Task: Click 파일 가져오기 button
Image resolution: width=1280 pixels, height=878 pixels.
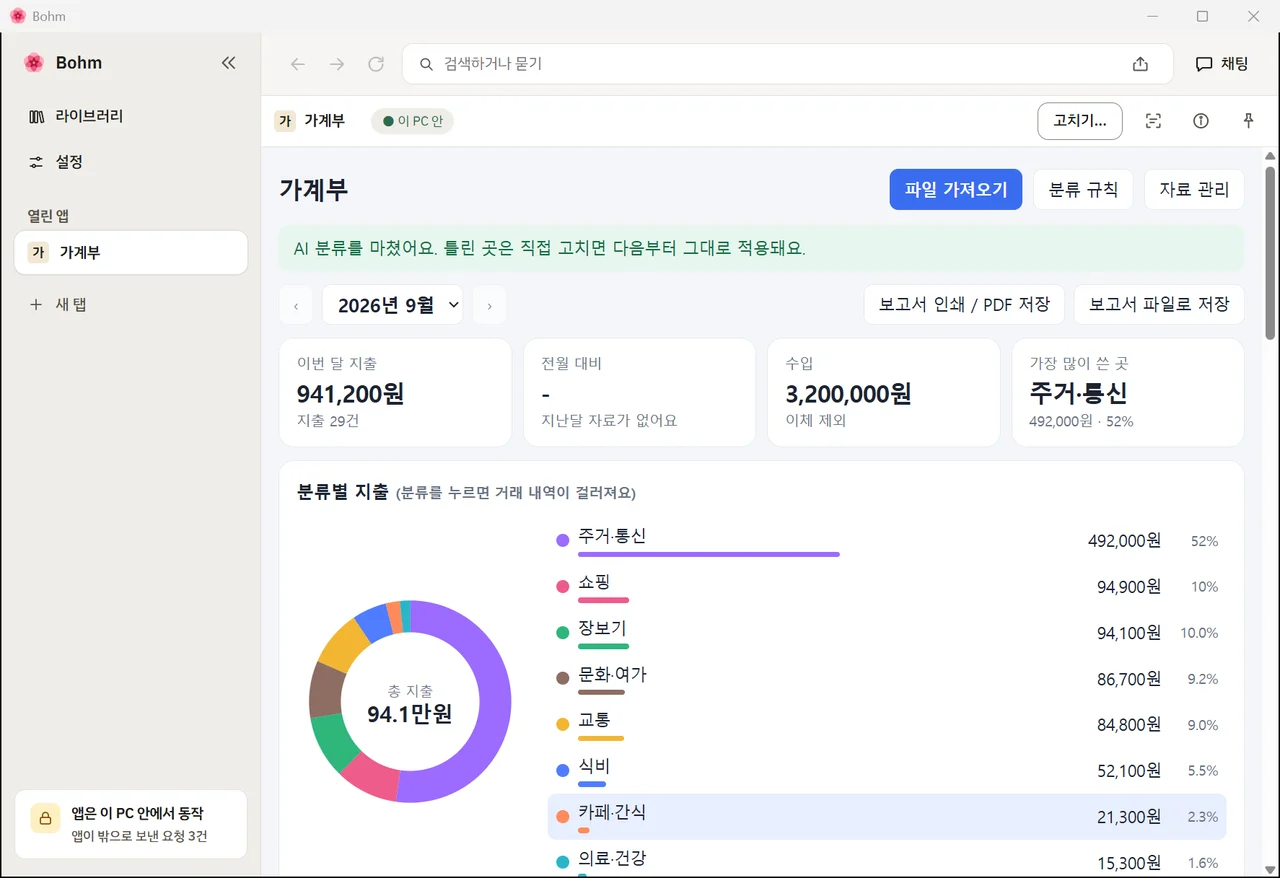Action: coord(956,189)
